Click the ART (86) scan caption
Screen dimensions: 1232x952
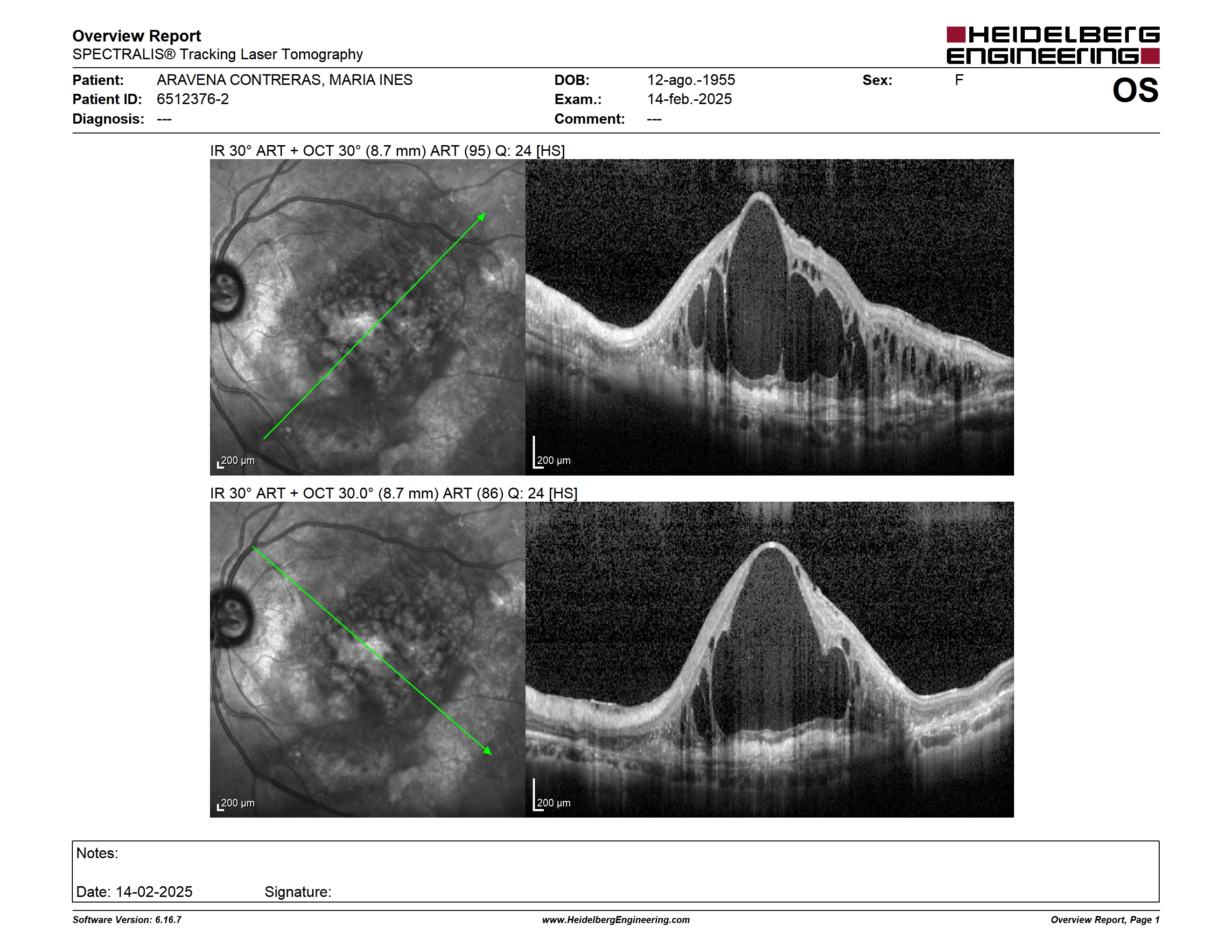[x=394, y=493]
